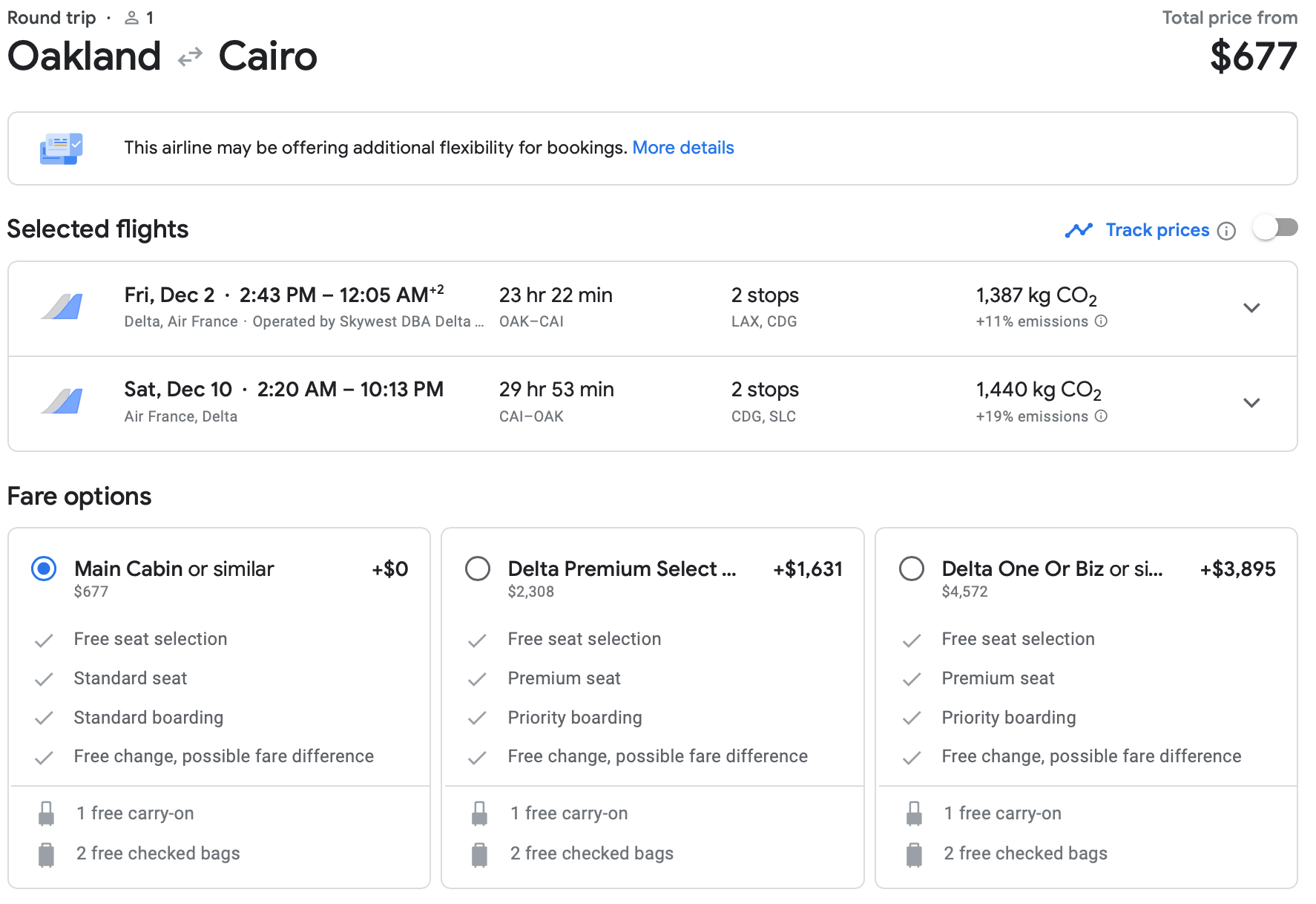Click the Delta Premium Select fare card price
The height and width of the screenshot is (904, 1316).
807,569
